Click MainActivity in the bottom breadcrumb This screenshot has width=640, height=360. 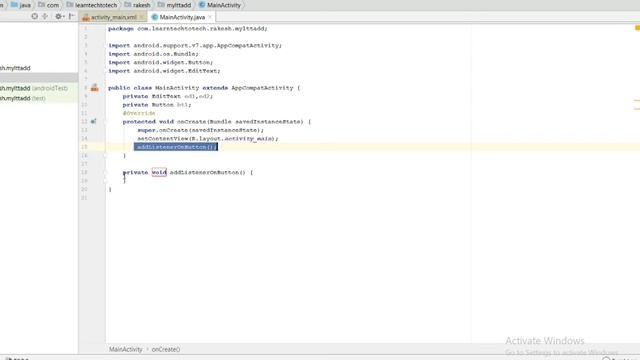(126, 349)
